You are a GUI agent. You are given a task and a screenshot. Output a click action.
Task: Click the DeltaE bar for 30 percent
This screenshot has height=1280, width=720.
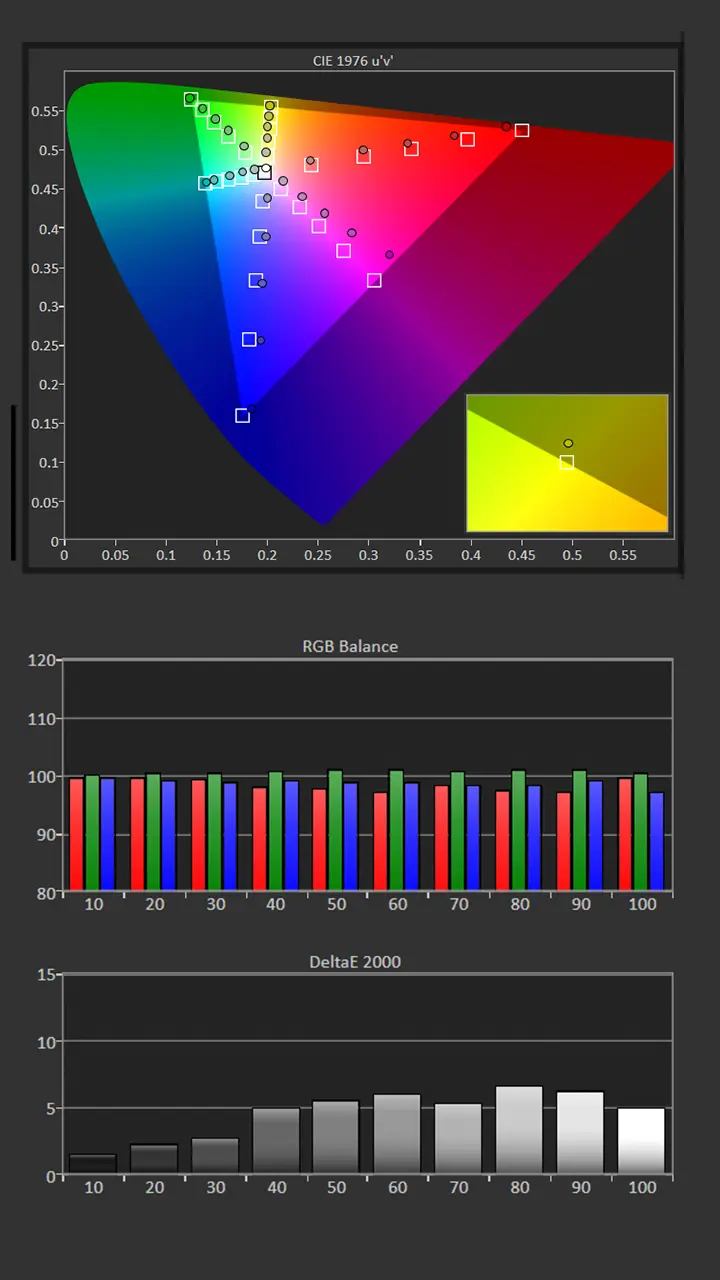(215, 1156)
